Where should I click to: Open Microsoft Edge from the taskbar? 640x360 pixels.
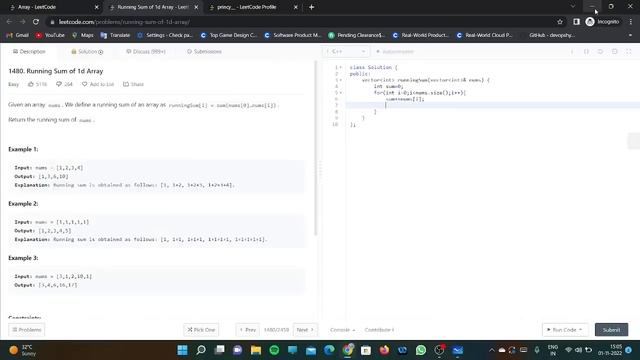coord(329,350)
